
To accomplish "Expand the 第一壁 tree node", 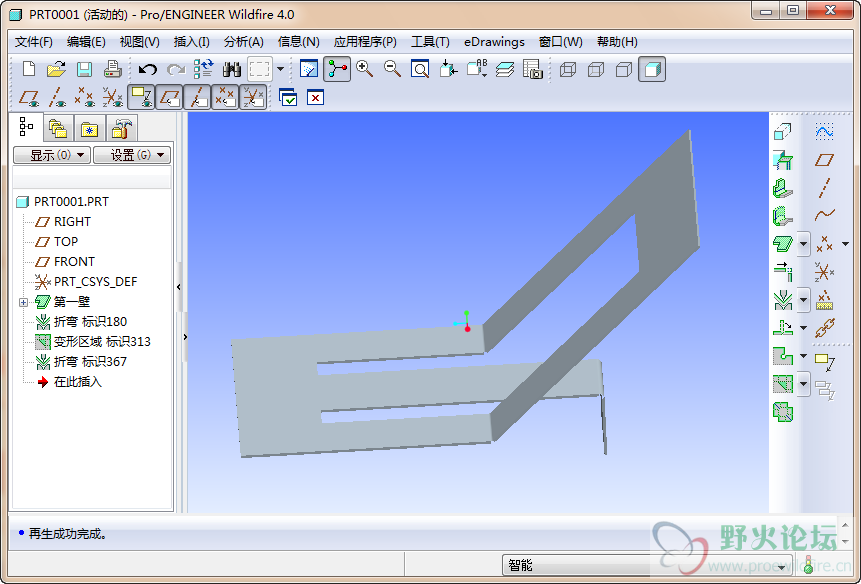I will [23, 302].
